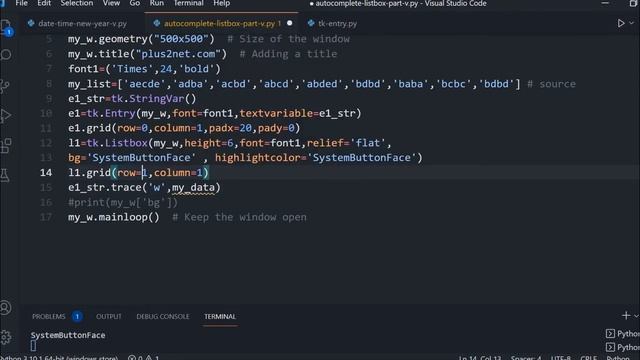Click the underlined 'my_data' on line 15
The height and width of the screenshot is (360, 640).
[x=193, y=187]
